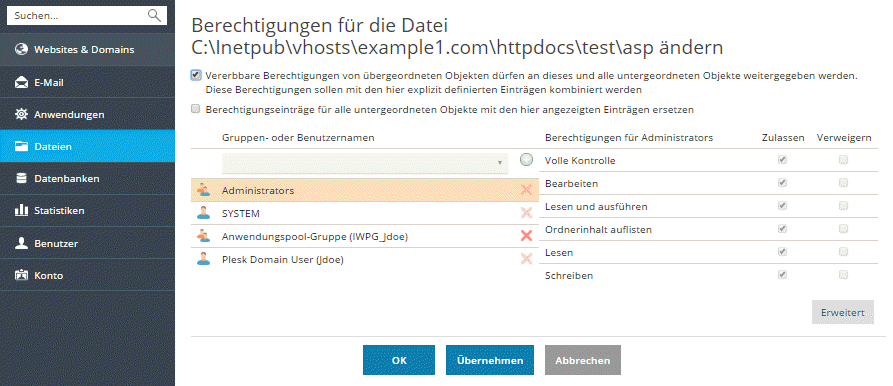Select Plesk Domain User (Jdoe) entry
The image size is (893, 386).
pyautogui.click(x=364, y=260)
